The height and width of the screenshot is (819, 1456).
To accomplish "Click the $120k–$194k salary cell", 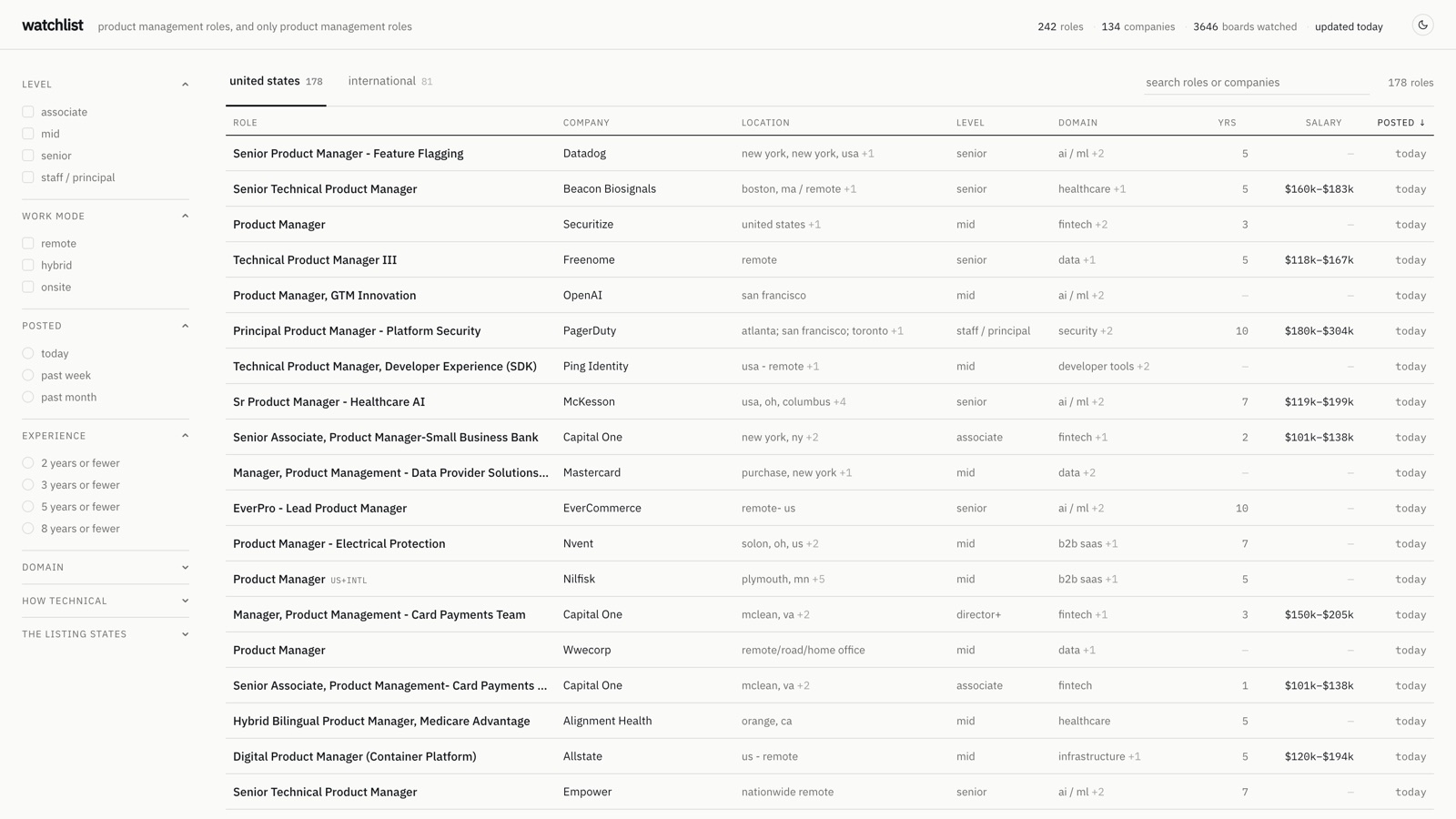I will (1319, 757).
